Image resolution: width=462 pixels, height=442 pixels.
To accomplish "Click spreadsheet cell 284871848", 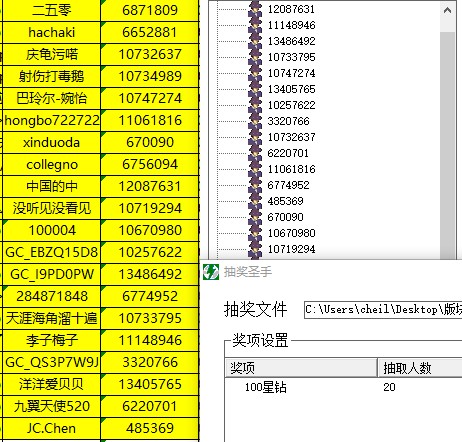I will coord(51,296).
